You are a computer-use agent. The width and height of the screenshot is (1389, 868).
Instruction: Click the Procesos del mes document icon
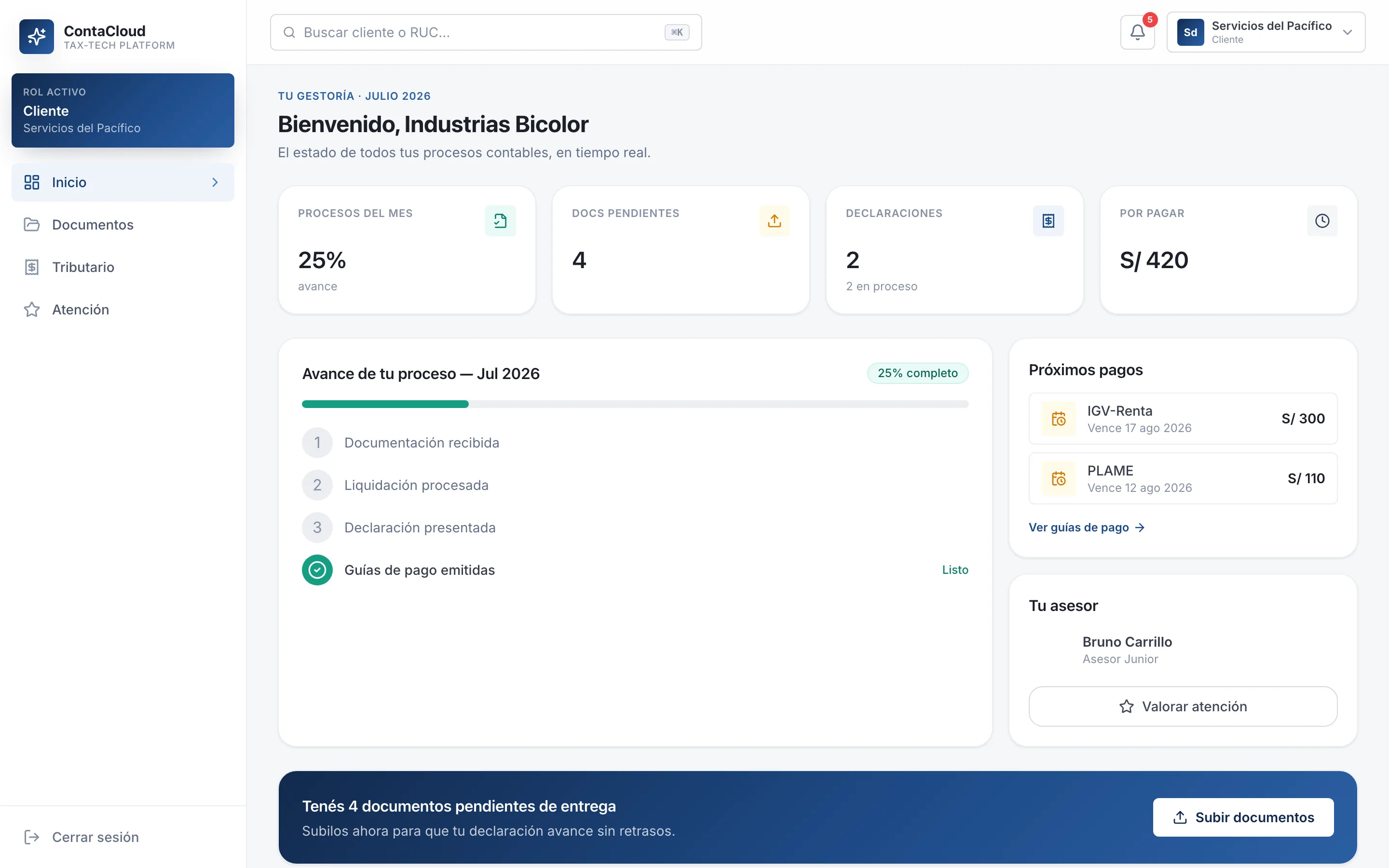(500, 221)
